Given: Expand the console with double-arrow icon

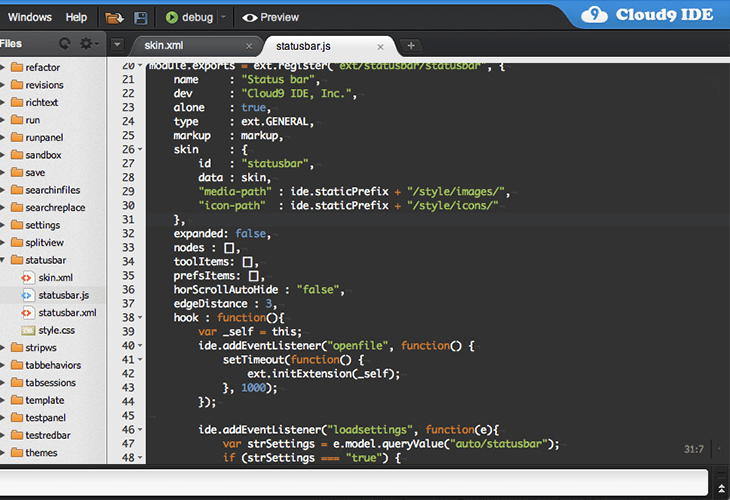Looking at the screenshot, I should 721,488.
